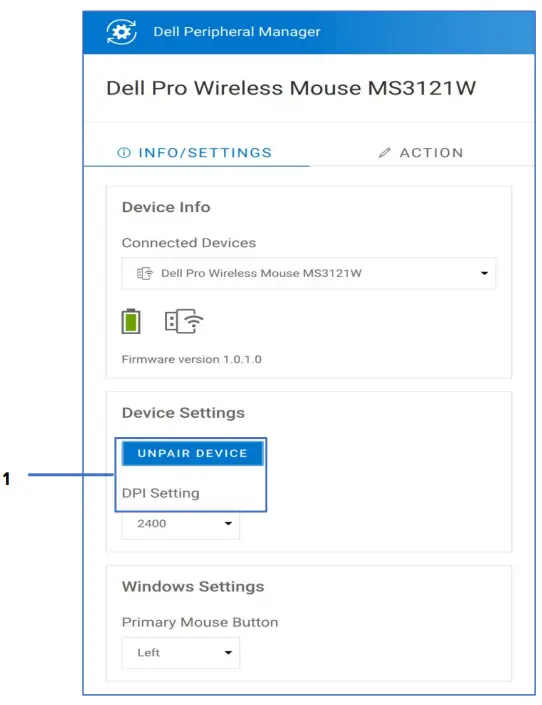Switch to the INFO/SETTINGS tab
Screen dimensions: 542x705
click(x=196, y=153)
